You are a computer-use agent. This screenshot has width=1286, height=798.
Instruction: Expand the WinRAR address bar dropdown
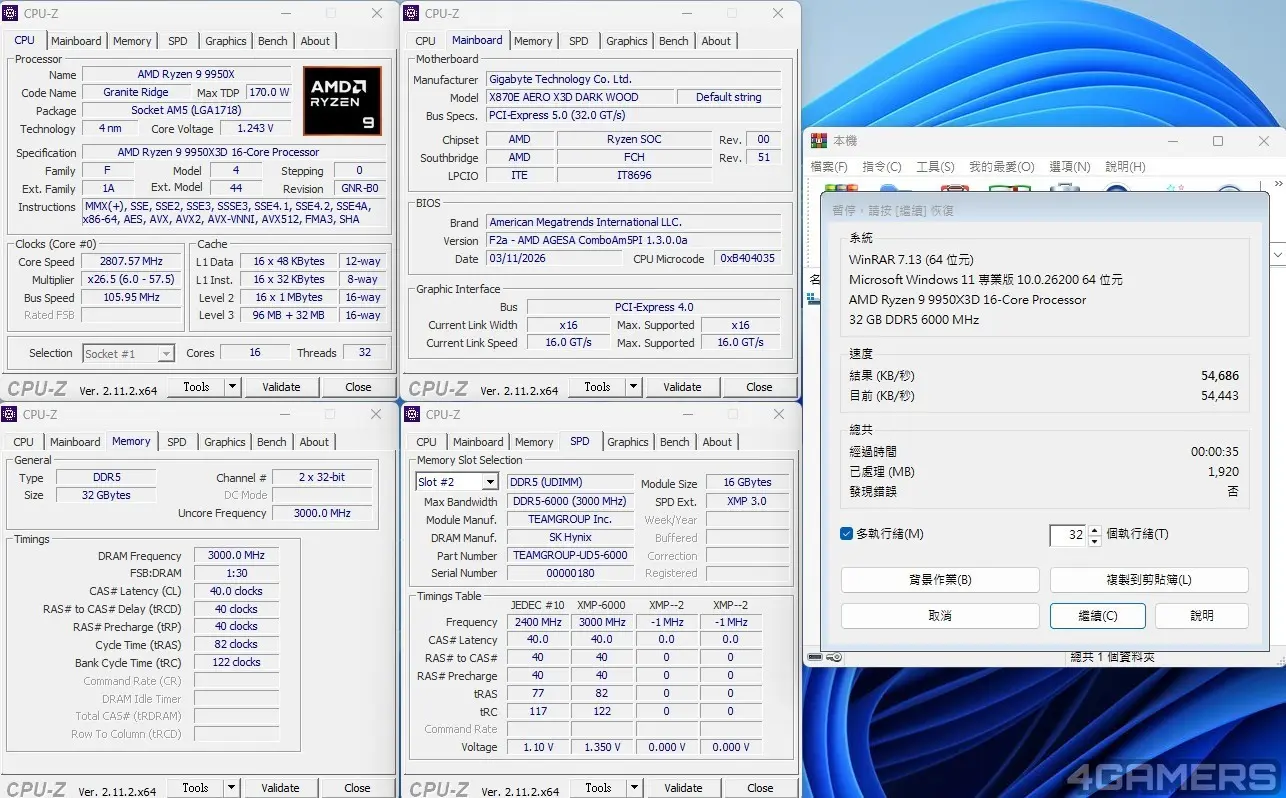[1277, 256]
